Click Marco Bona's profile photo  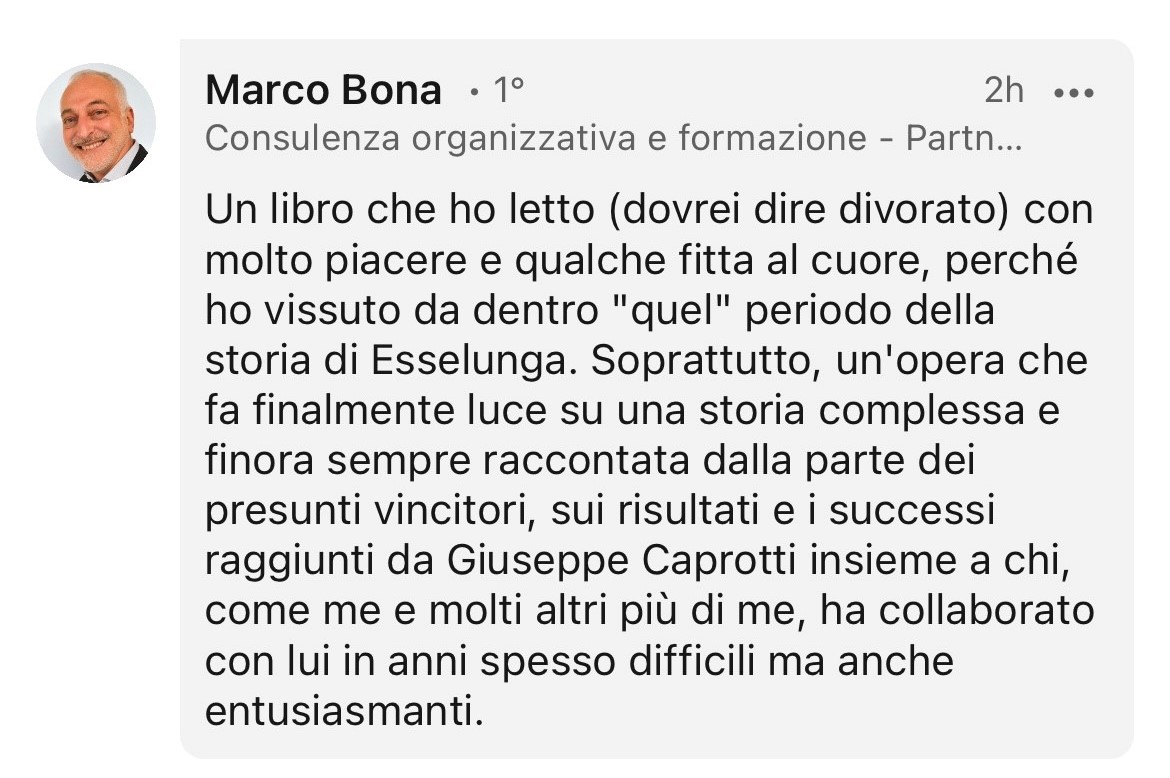pyautogui.click(x=96, y=123)
